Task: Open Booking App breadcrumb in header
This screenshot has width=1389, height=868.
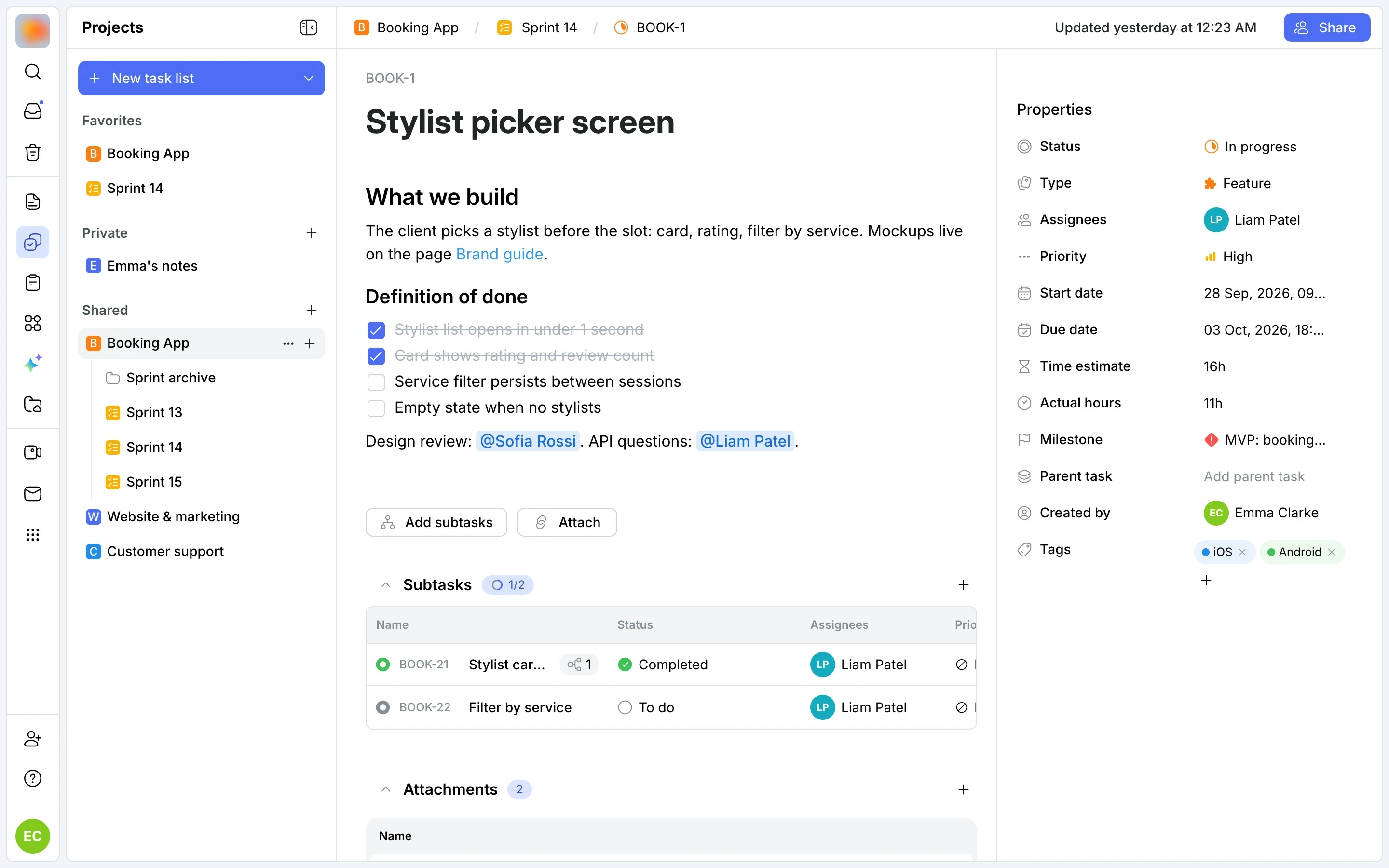Action: [x=407, y=27]
